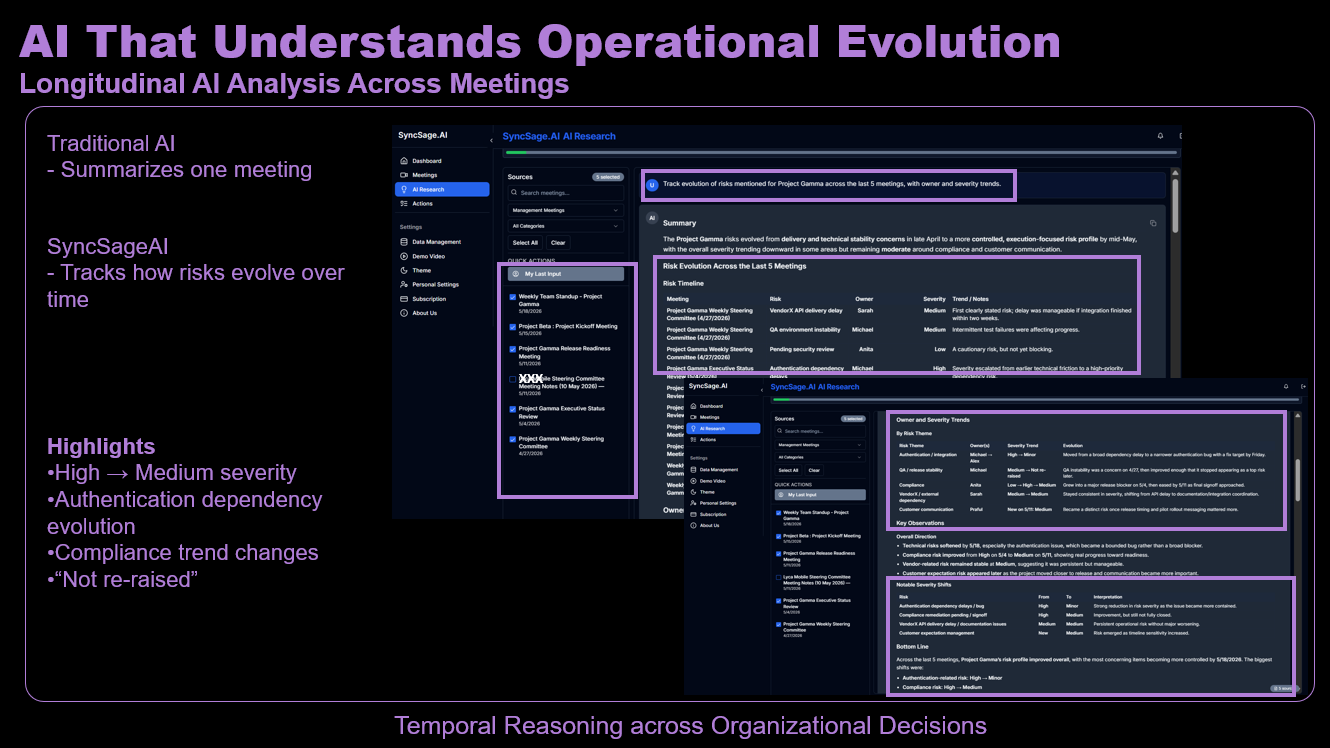Click the 5 selected badge in upper screenshot

tap(607, 177)
